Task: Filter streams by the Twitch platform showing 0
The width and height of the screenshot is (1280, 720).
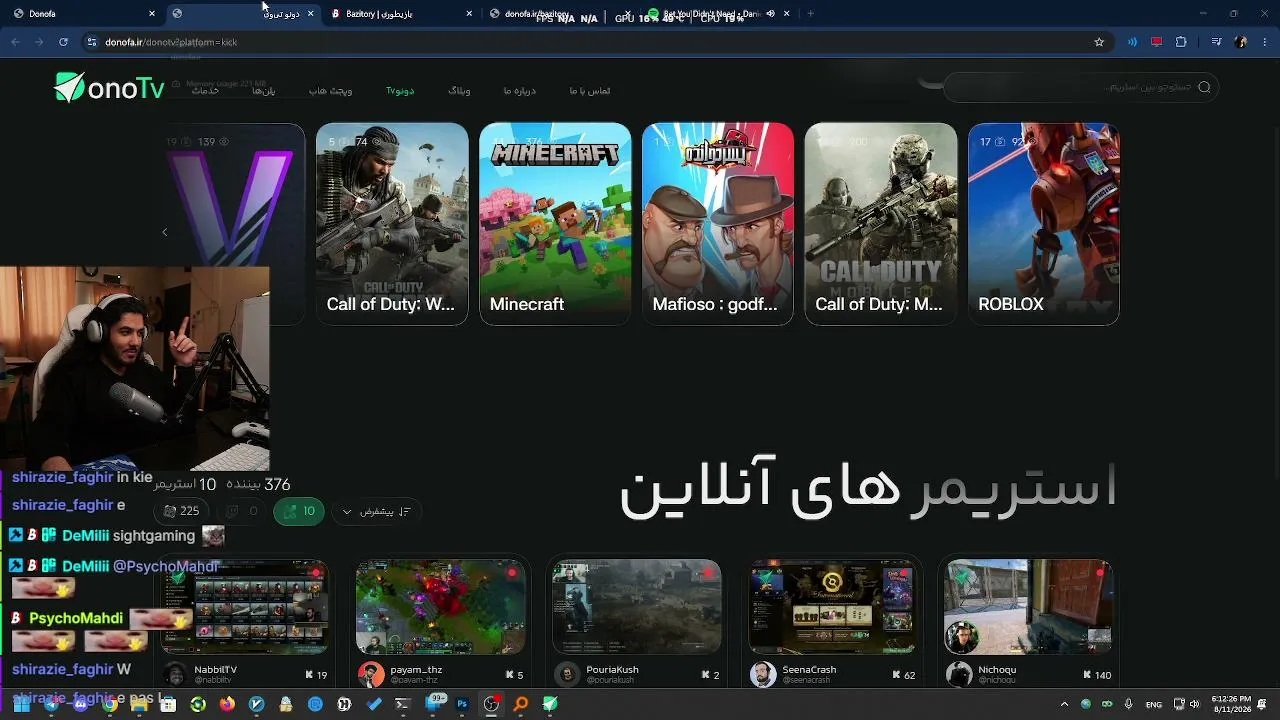Action: pos(242,511)
